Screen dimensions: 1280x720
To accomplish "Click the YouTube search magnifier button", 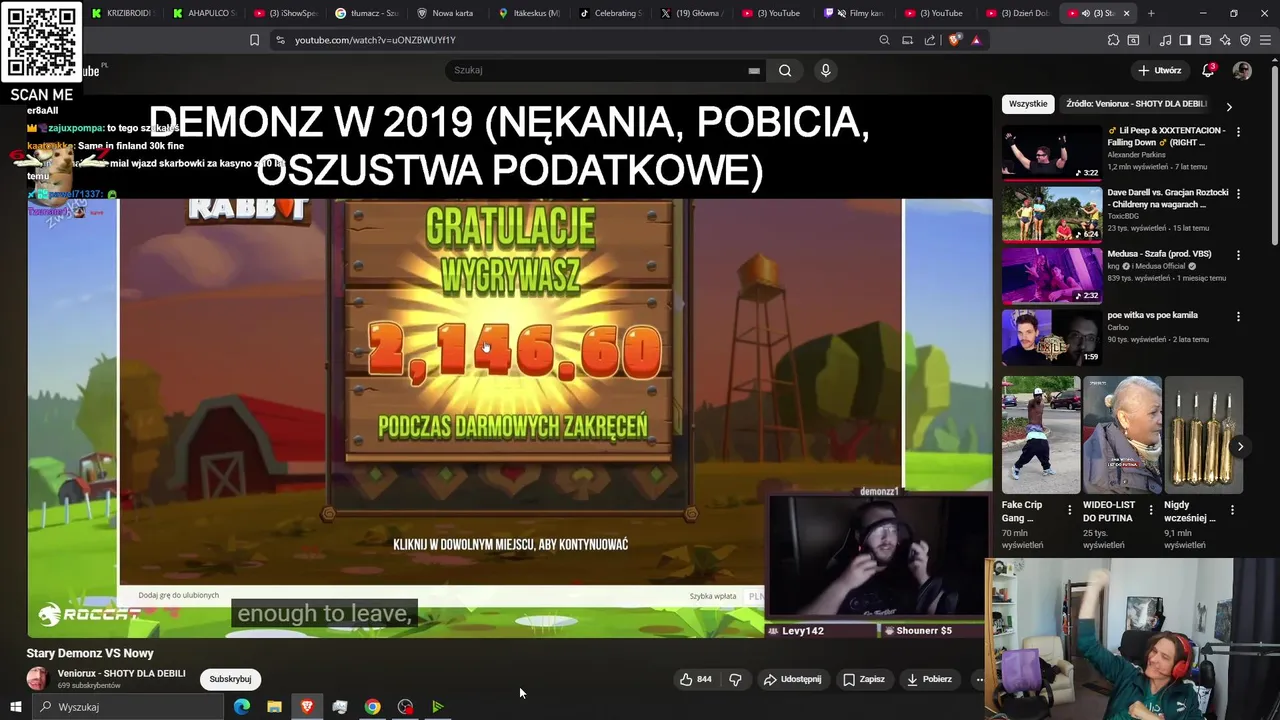I will pyautogui.click(x=785, y=70).
